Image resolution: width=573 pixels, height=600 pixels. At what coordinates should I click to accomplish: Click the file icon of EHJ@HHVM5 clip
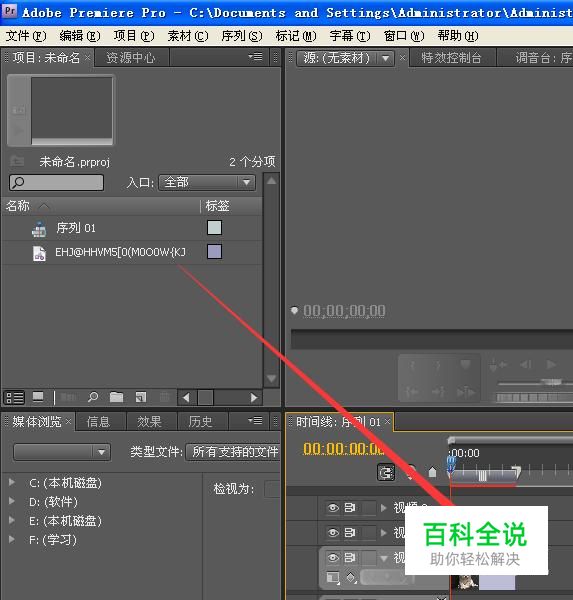(39, 253)
